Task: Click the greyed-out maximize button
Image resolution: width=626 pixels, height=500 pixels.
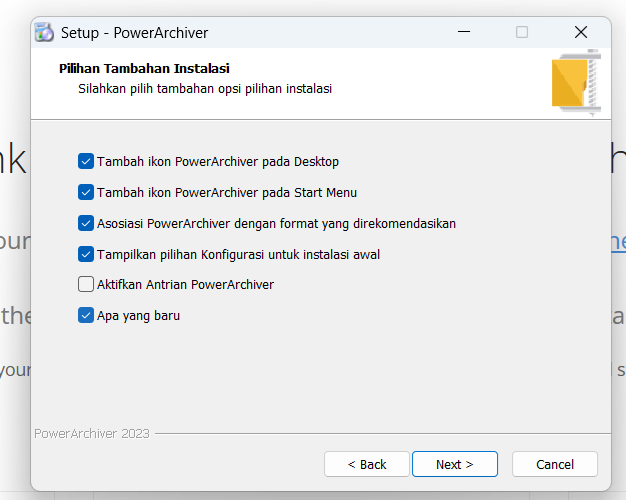Action: [x=522, y=32]
